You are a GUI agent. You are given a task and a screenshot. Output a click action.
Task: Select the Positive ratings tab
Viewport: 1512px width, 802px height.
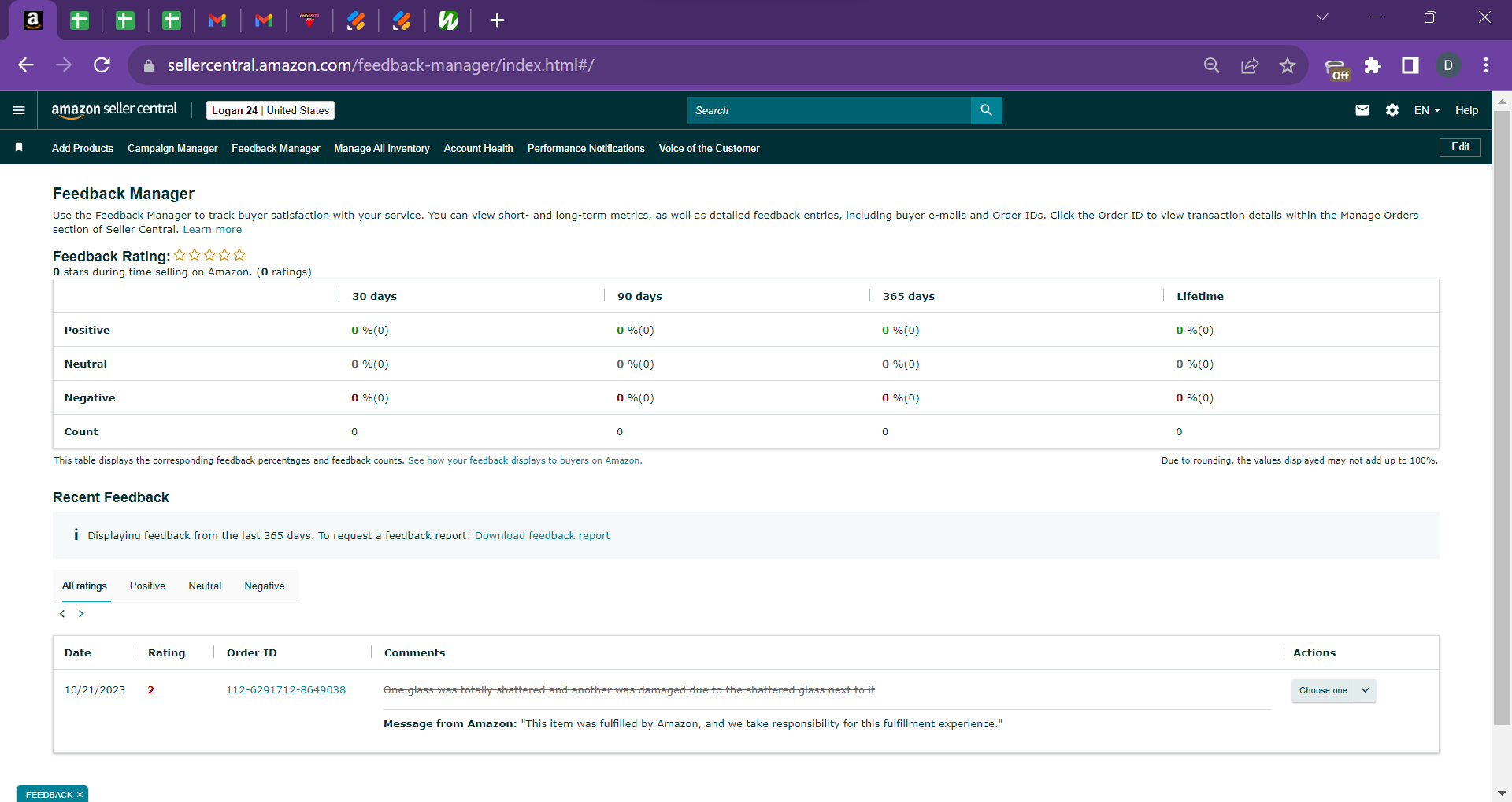click(x=147, y=586)
